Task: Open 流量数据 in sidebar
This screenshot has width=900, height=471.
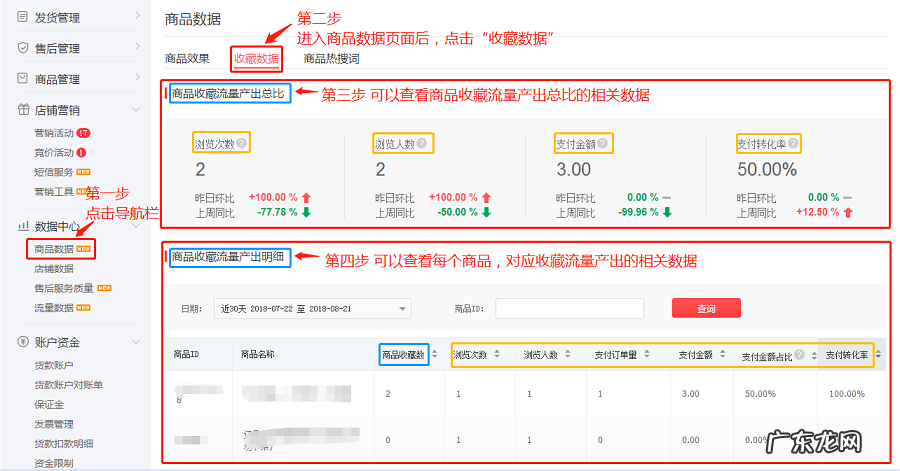Action: coord(54,307)
